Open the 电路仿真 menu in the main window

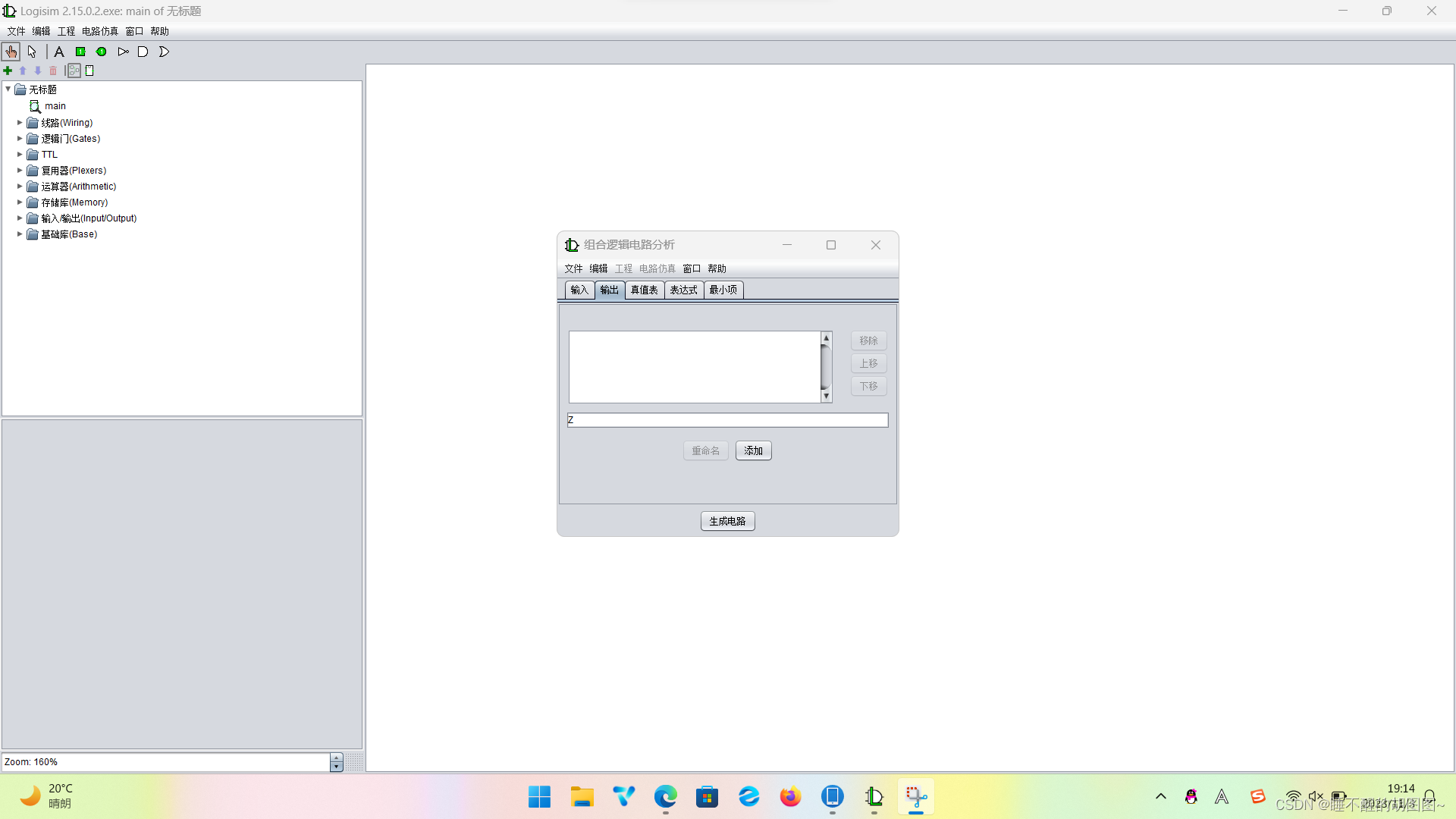(x=99, y=31)
